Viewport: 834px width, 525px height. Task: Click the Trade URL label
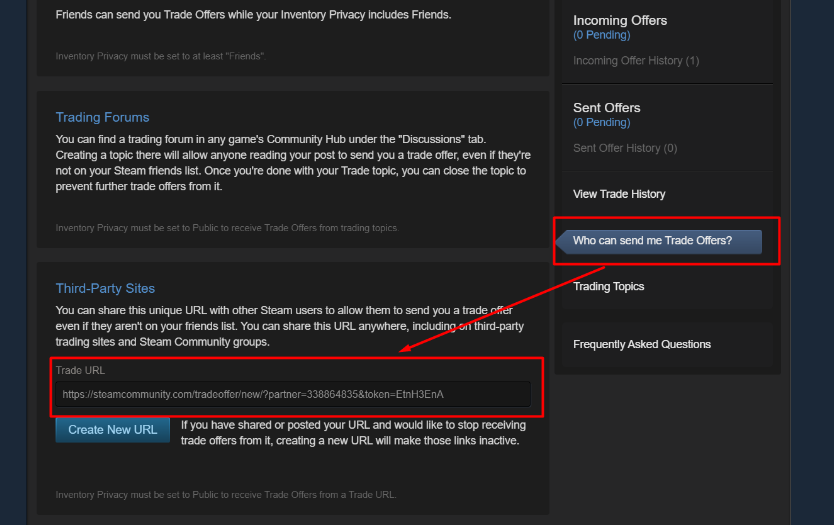pos(80,371)
